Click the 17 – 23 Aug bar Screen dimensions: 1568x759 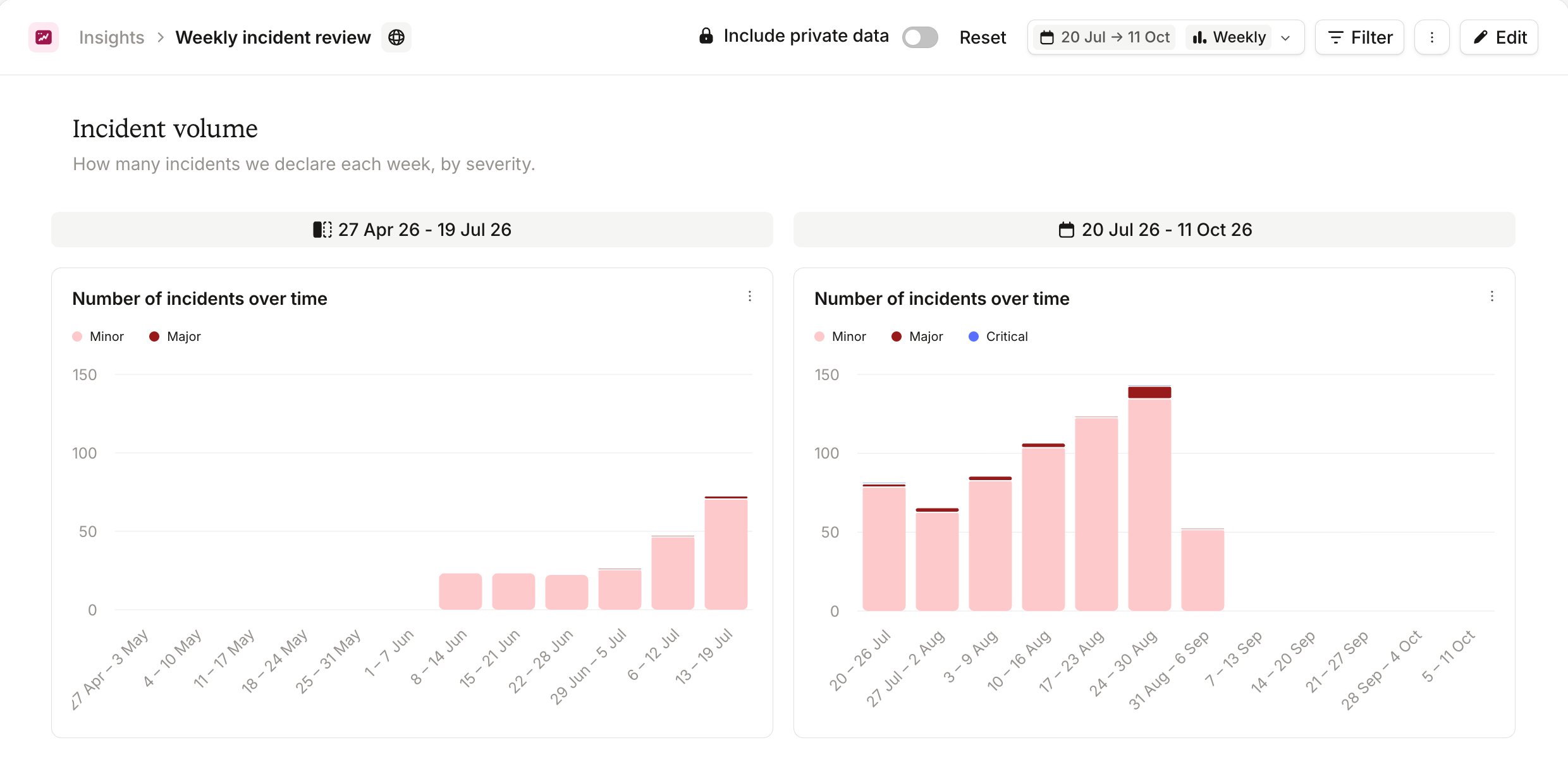(1096, 514)
